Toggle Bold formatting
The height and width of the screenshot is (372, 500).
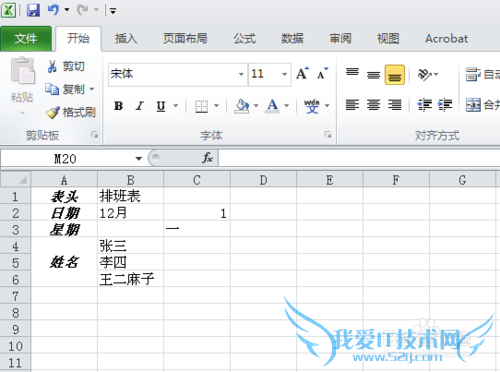pyautogui.click(x=119, y=106)
